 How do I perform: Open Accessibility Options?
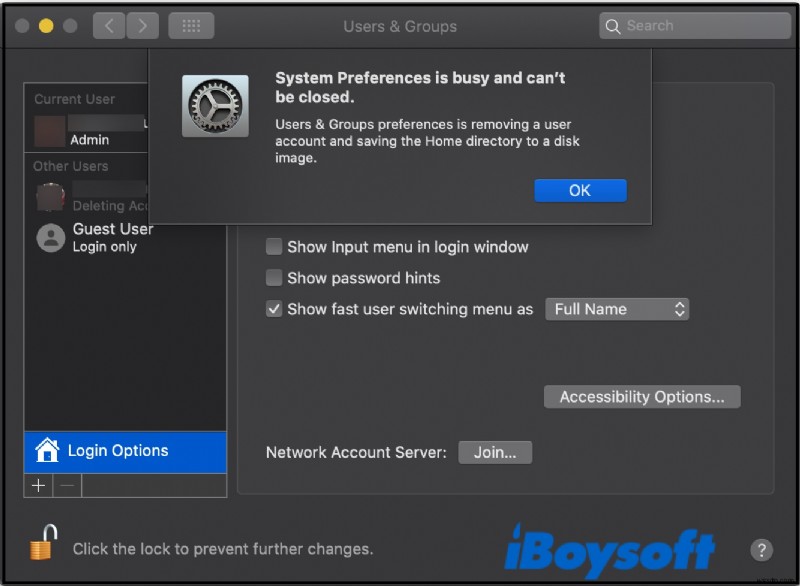641,396
